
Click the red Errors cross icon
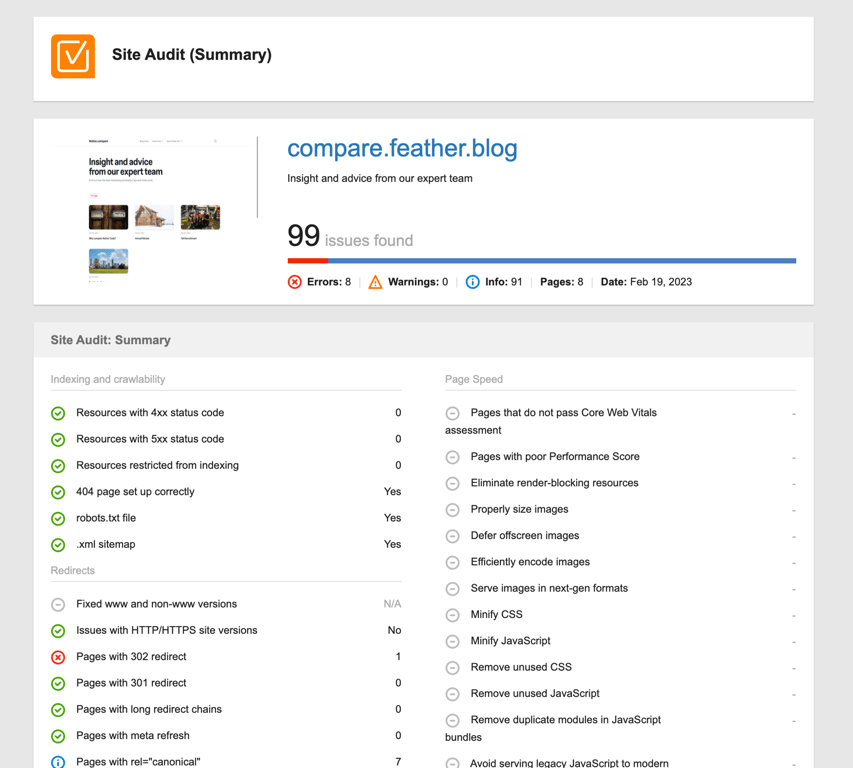point(294,282)
